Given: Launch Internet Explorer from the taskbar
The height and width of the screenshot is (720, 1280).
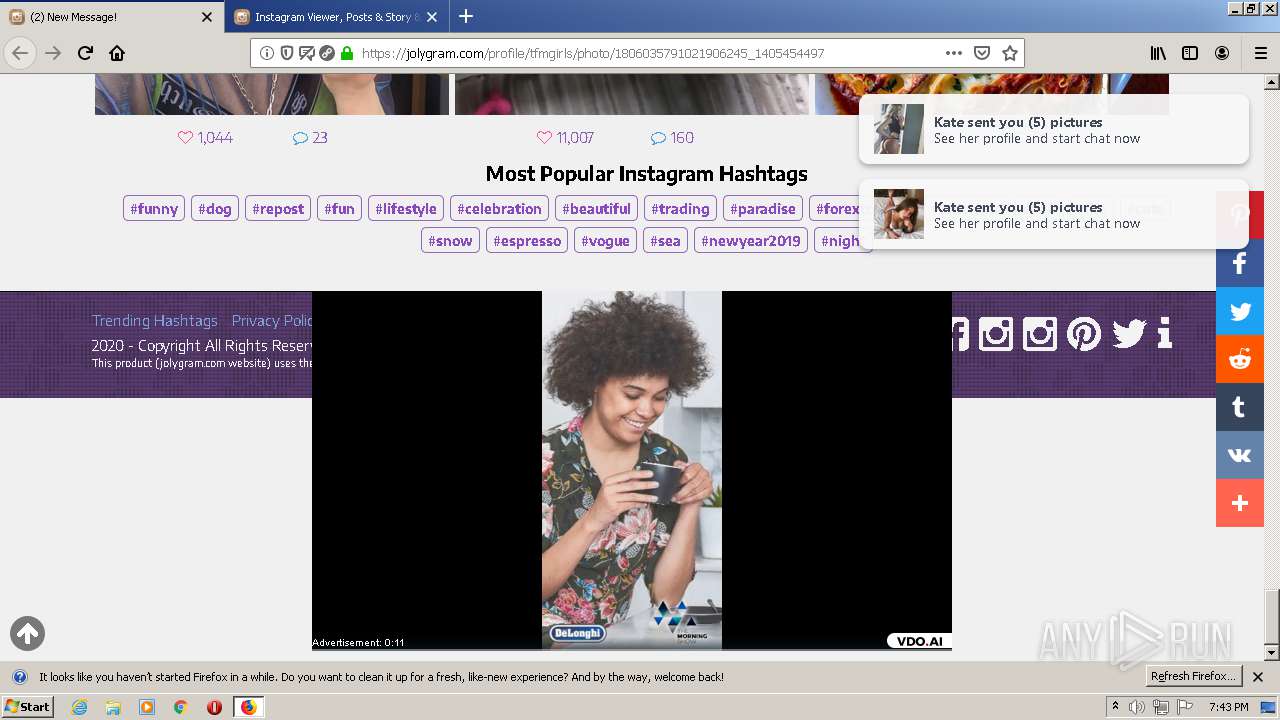Looking at the screenshot, I should tap(79, 707).
